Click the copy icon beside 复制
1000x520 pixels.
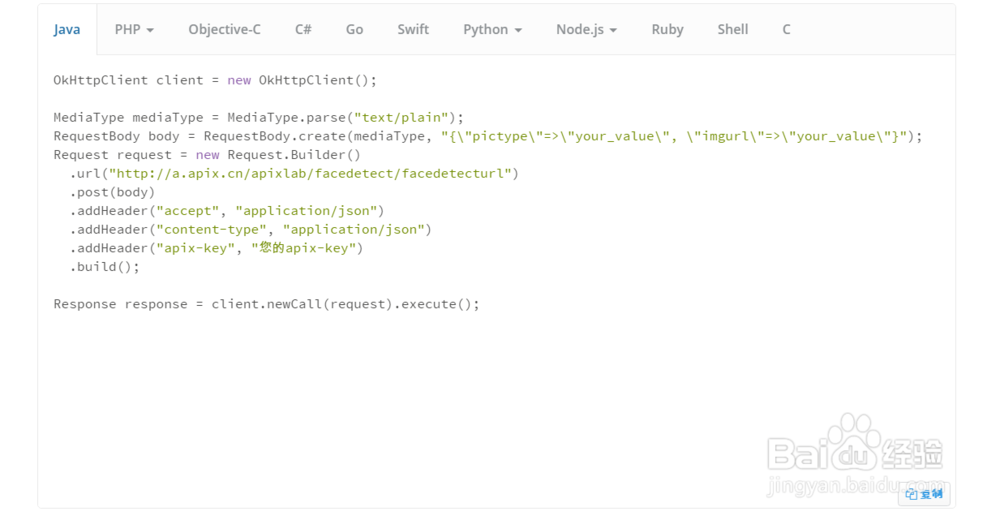click(x=911, y=494)
